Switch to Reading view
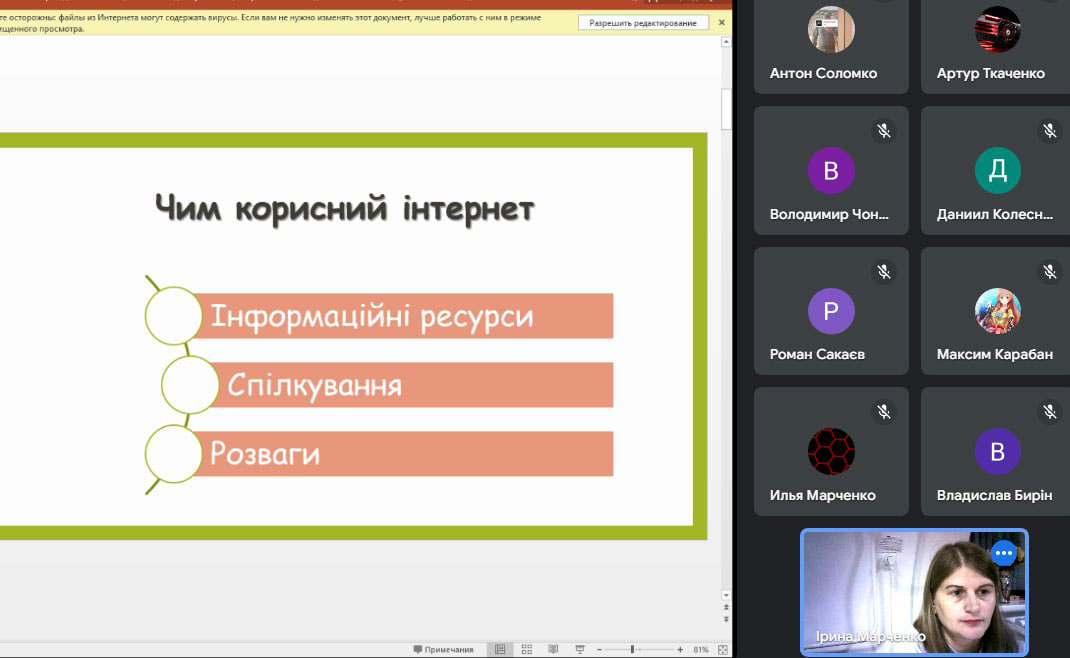This screenshot has width=1070, height=658. pos(553,649)
